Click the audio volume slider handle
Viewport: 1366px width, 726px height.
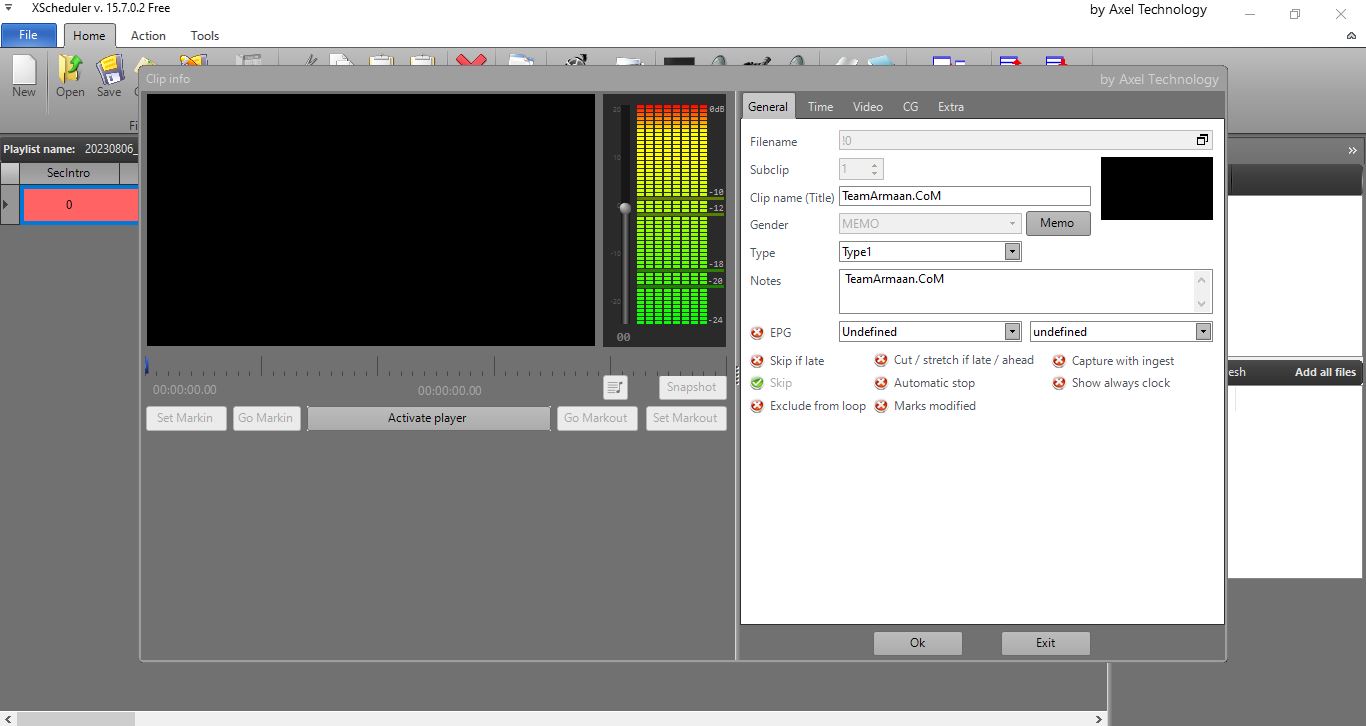click(625, 208)
